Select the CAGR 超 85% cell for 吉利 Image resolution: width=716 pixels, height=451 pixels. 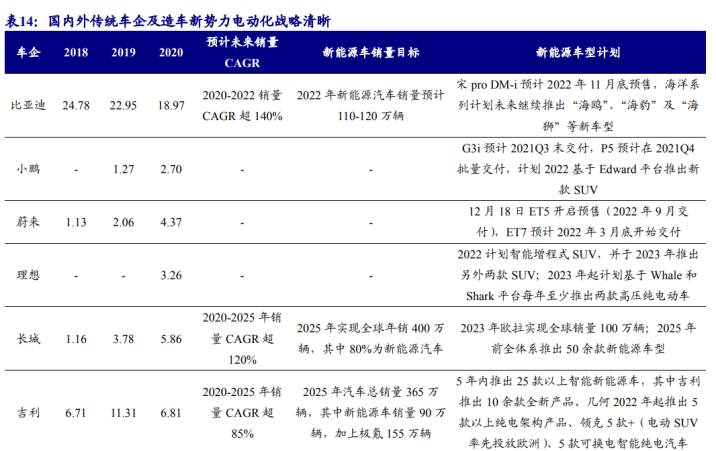coord(242,413)
